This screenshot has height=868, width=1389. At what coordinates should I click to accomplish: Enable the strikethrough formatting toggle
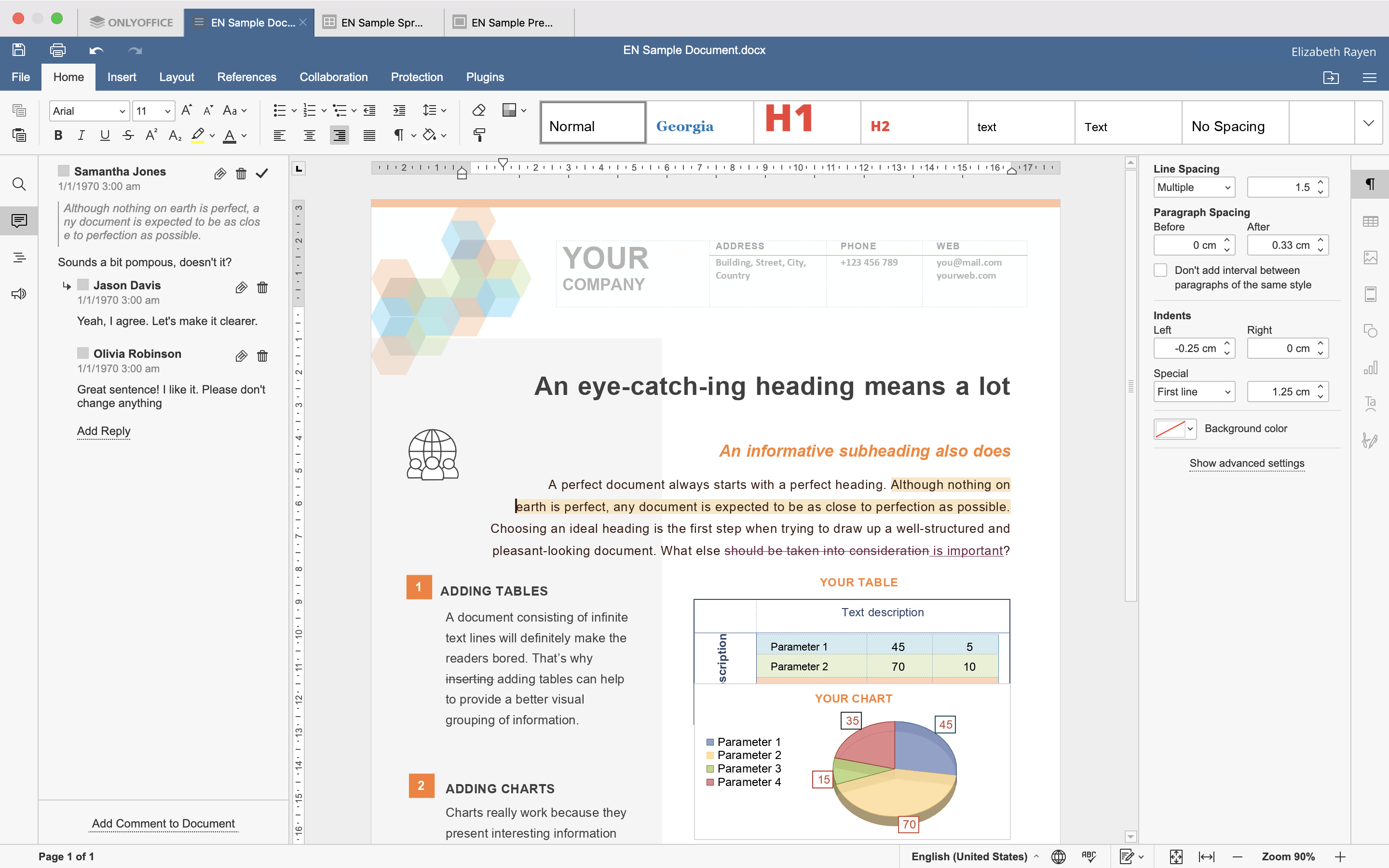coord(129,134)
